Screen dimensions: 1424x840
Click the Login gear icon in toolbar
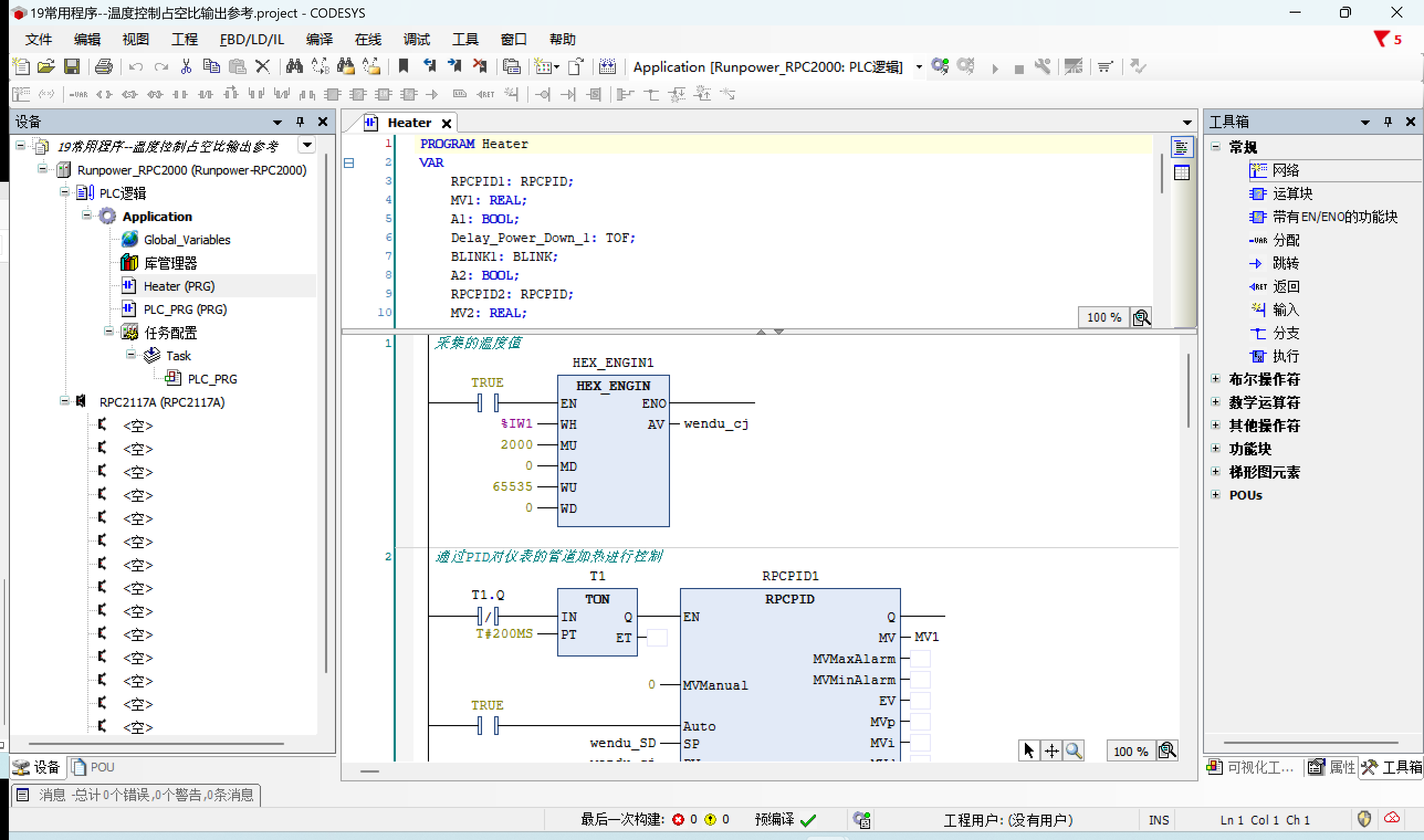tap(940, 67)
